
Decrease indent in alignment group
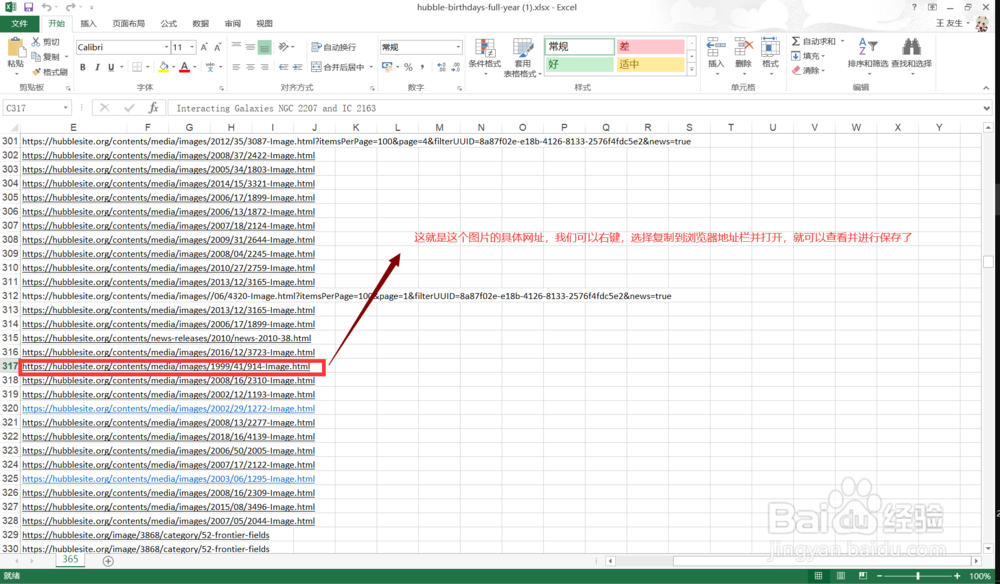click(x=284, y=67)
